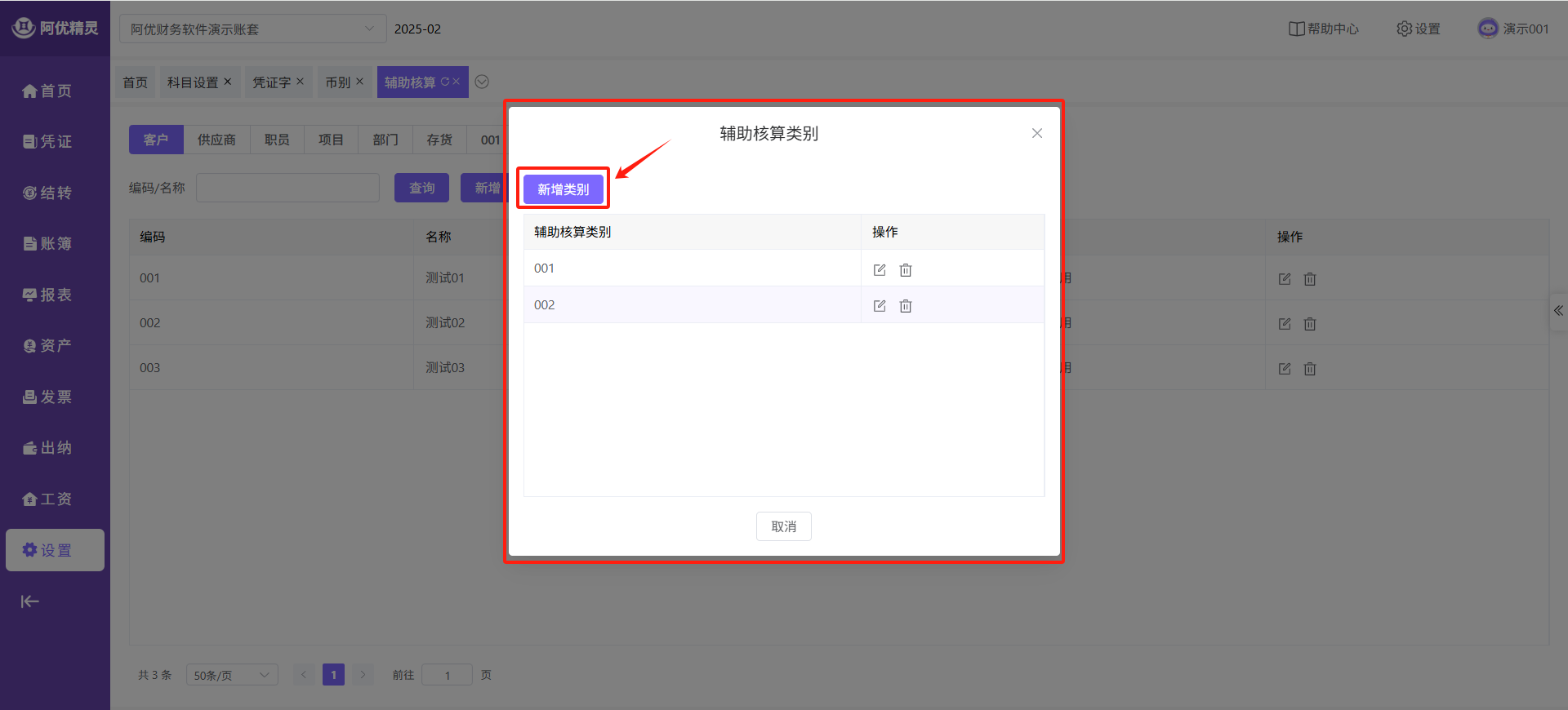
Task: Click the 查询 search button
Action: (x=421, y=188)
